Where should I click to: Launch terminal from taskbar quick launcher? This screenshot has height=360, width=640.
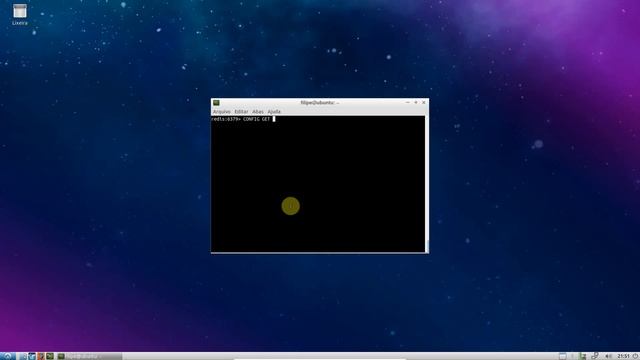(50, 356)
